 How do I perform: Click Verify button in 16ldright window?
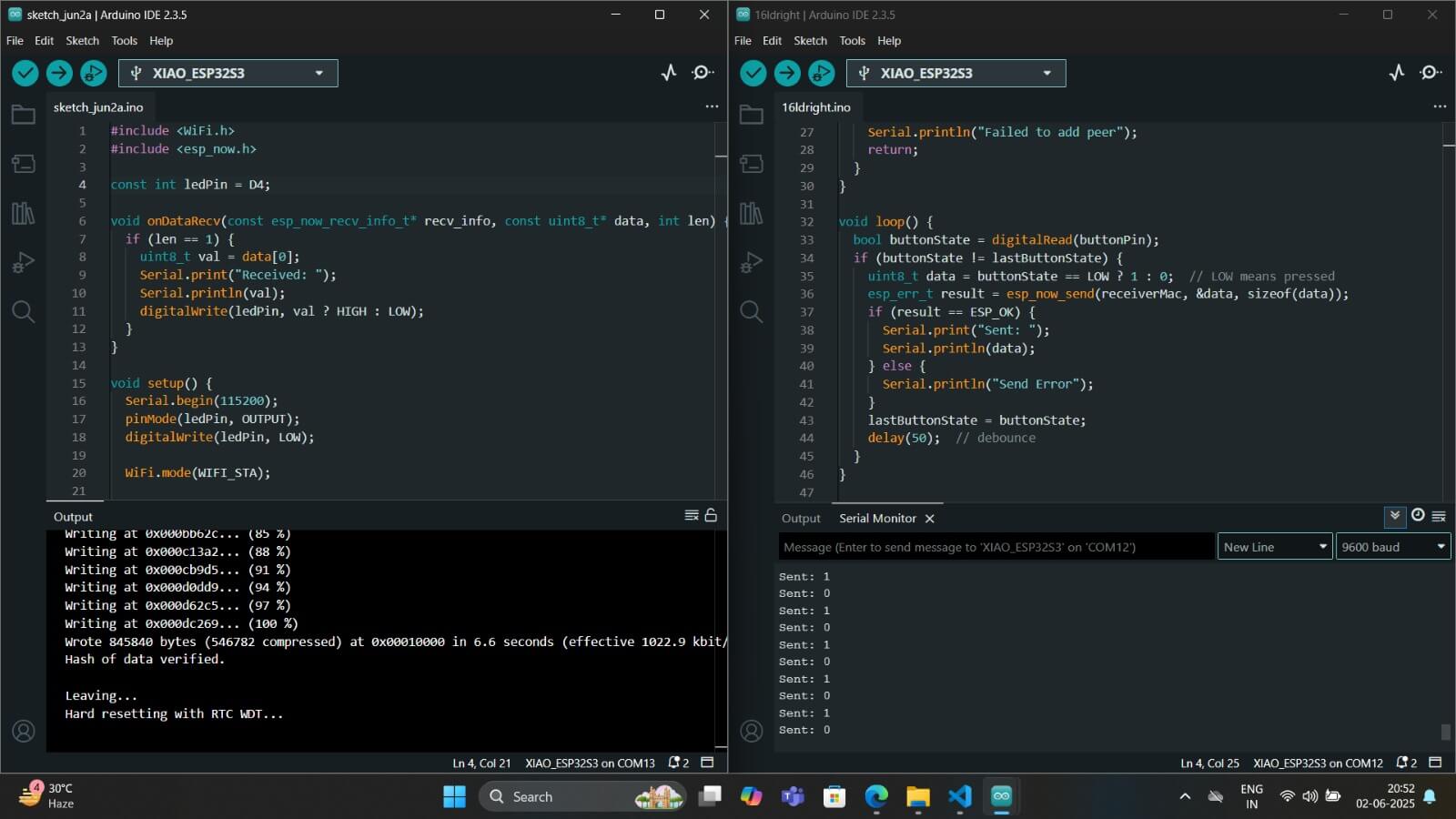click(753, 73)
